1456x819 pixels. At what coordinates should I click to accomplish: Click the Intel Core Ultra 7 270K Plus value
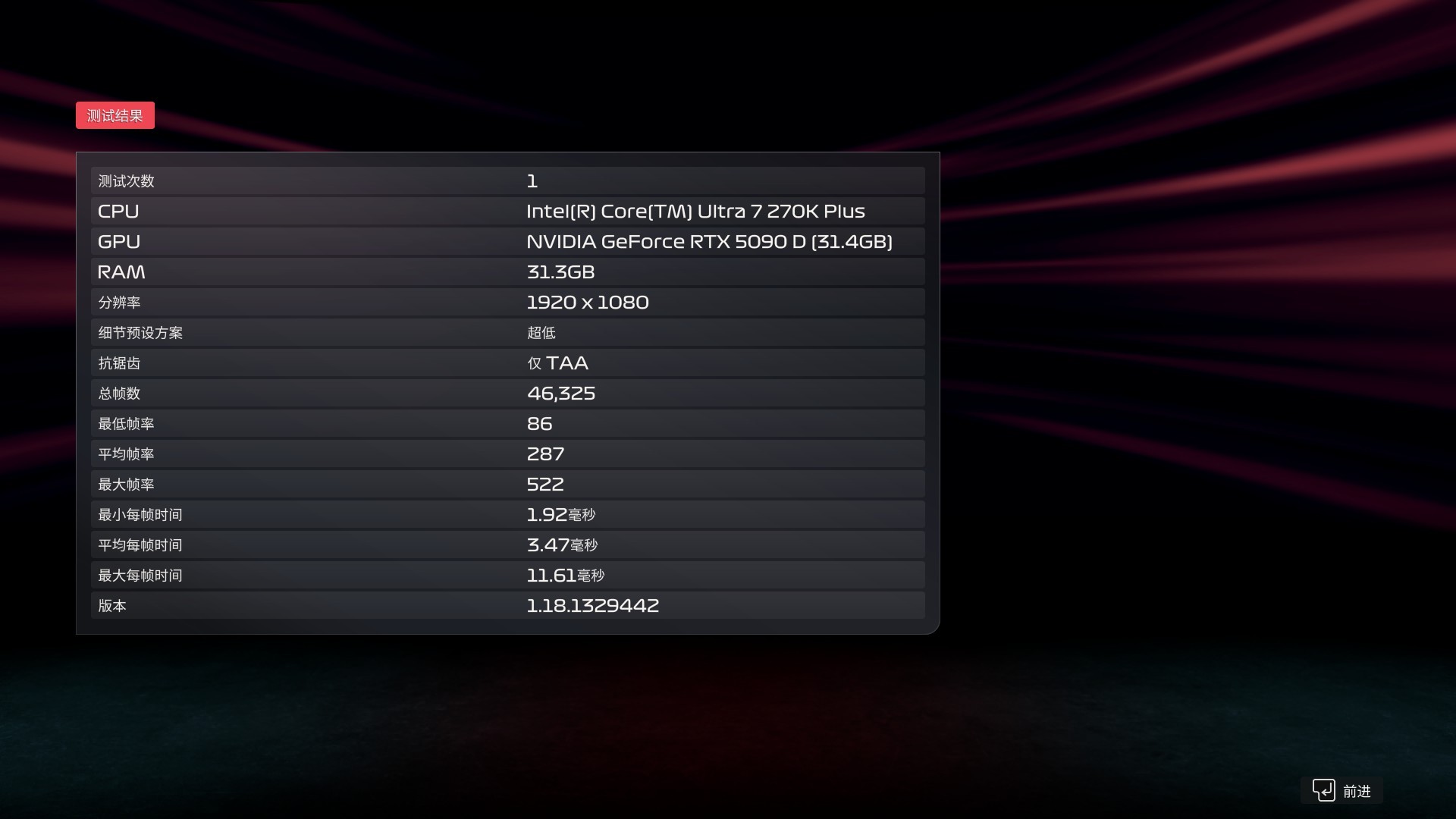point(695,212)
